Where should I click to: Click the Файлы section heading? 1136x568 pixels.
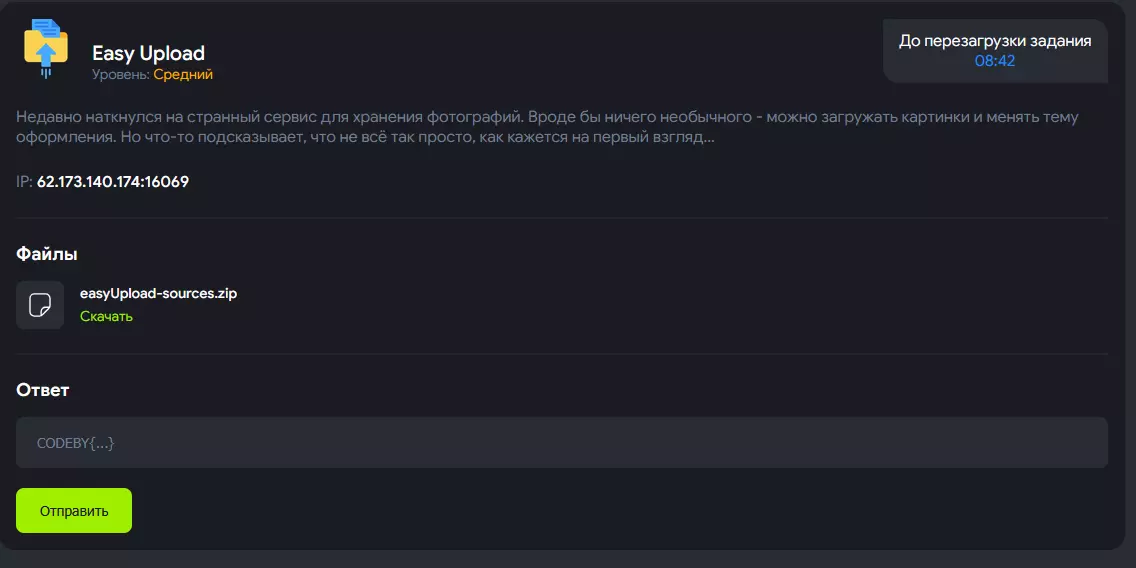46,254
